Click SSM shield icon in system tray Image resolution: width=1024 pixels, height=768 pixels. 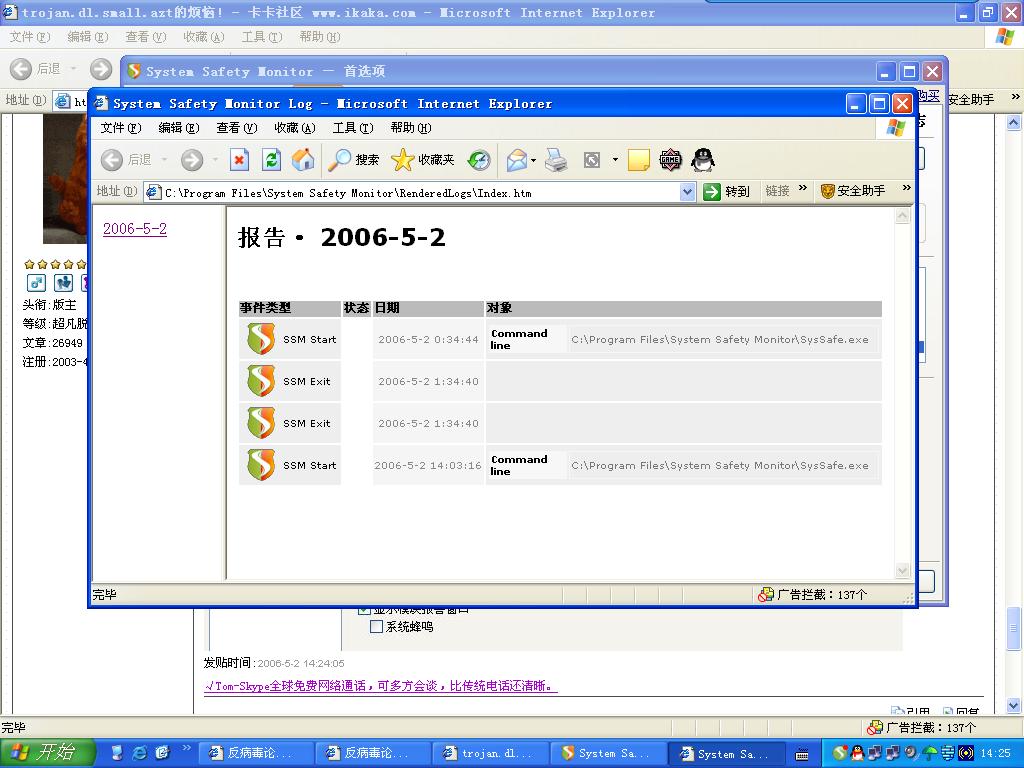pos(840,754)
